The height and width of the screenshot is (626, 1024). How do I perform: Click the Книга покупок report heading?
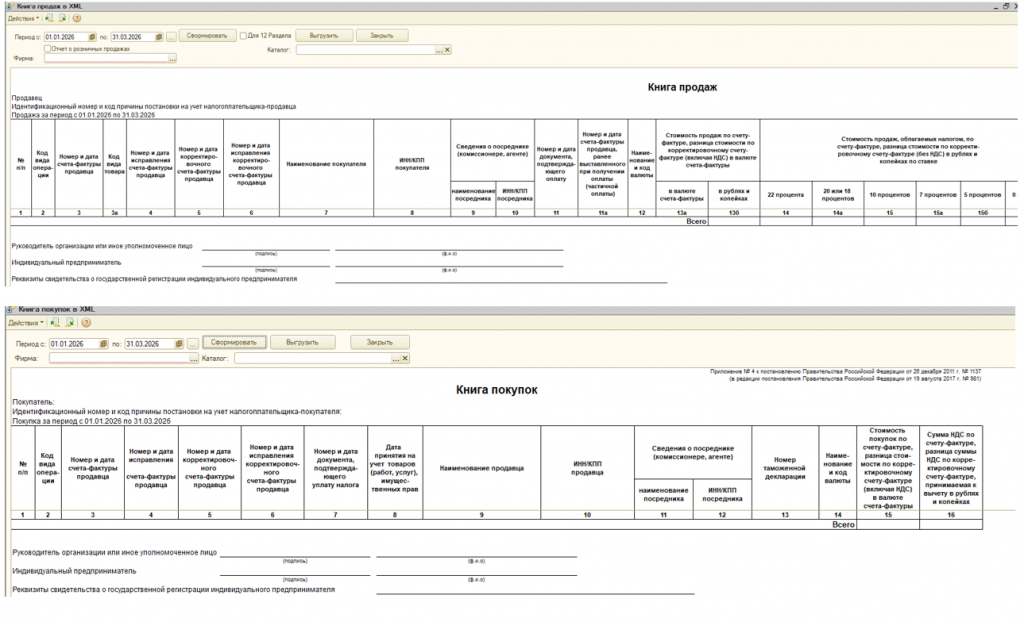point(497,390)
